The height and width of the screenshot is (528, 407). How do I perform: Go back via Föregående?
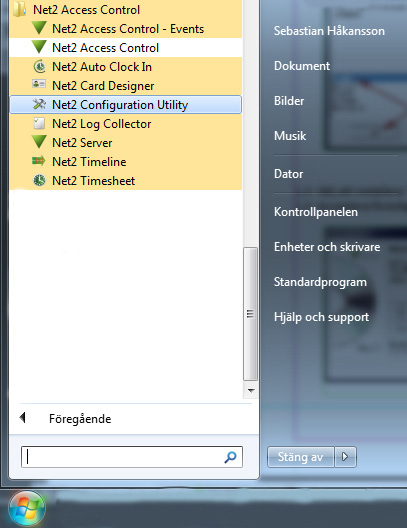point(80,419)
